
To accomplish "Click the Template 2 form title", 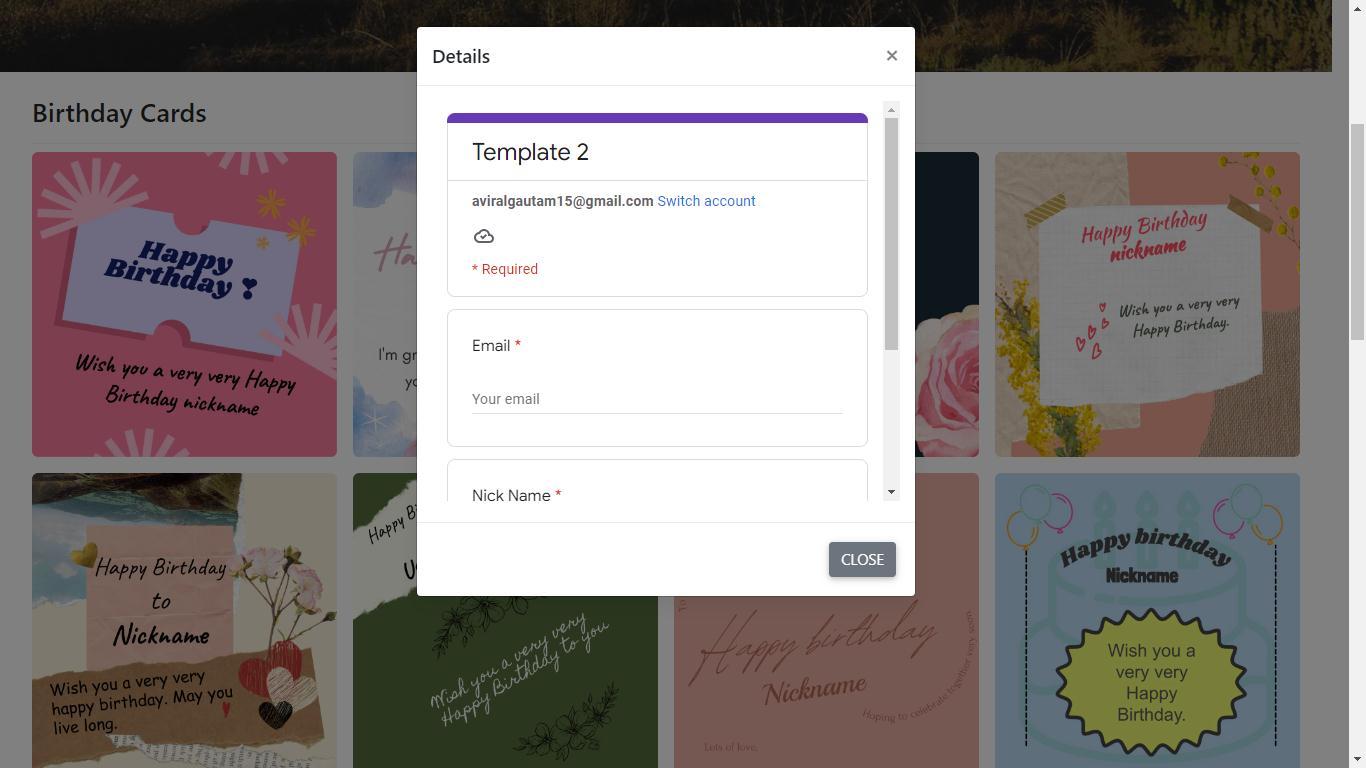I will pos(530,152).
